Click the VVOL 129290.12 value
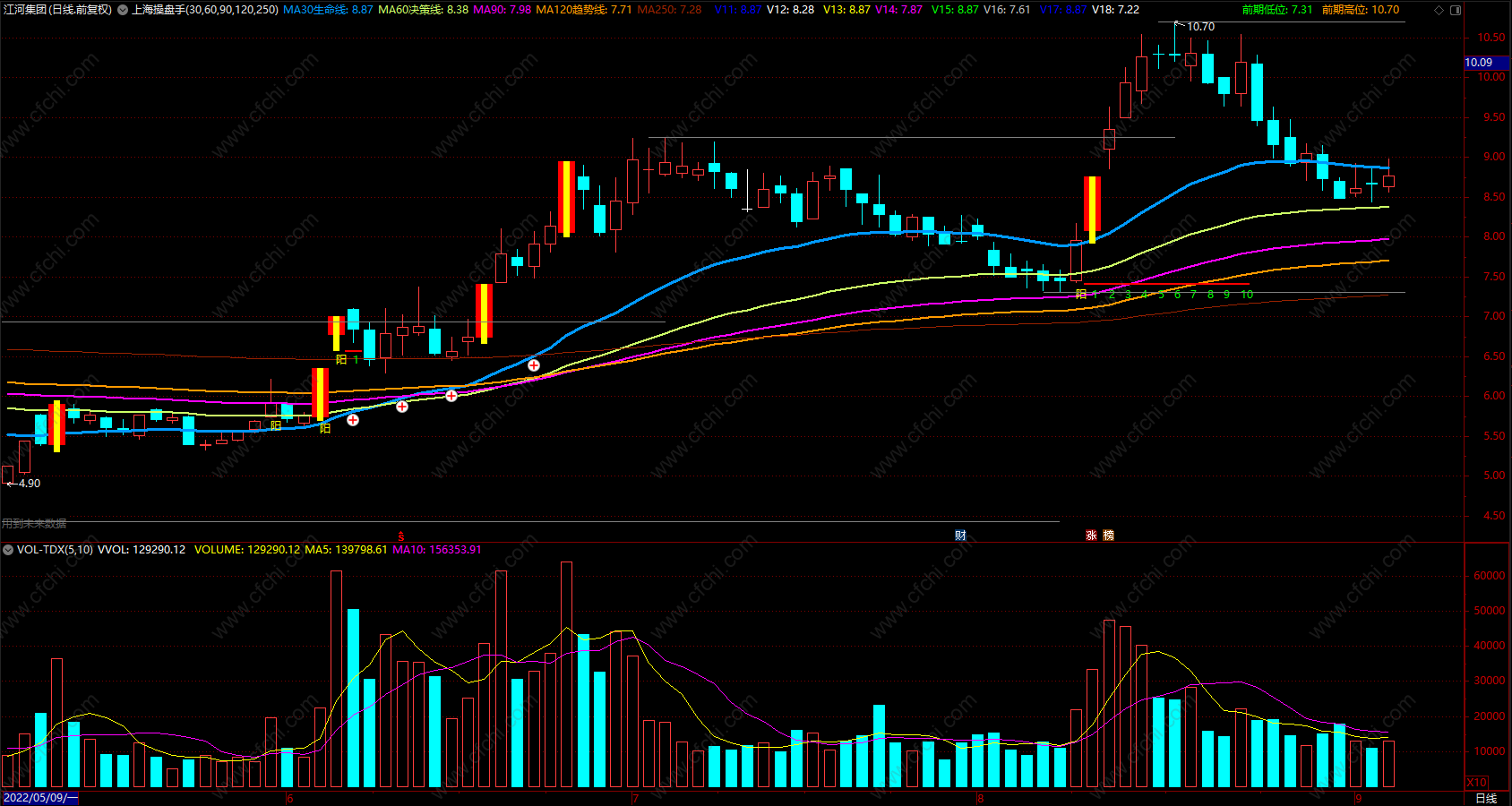 pyautogui.click(x=142, y=550)
